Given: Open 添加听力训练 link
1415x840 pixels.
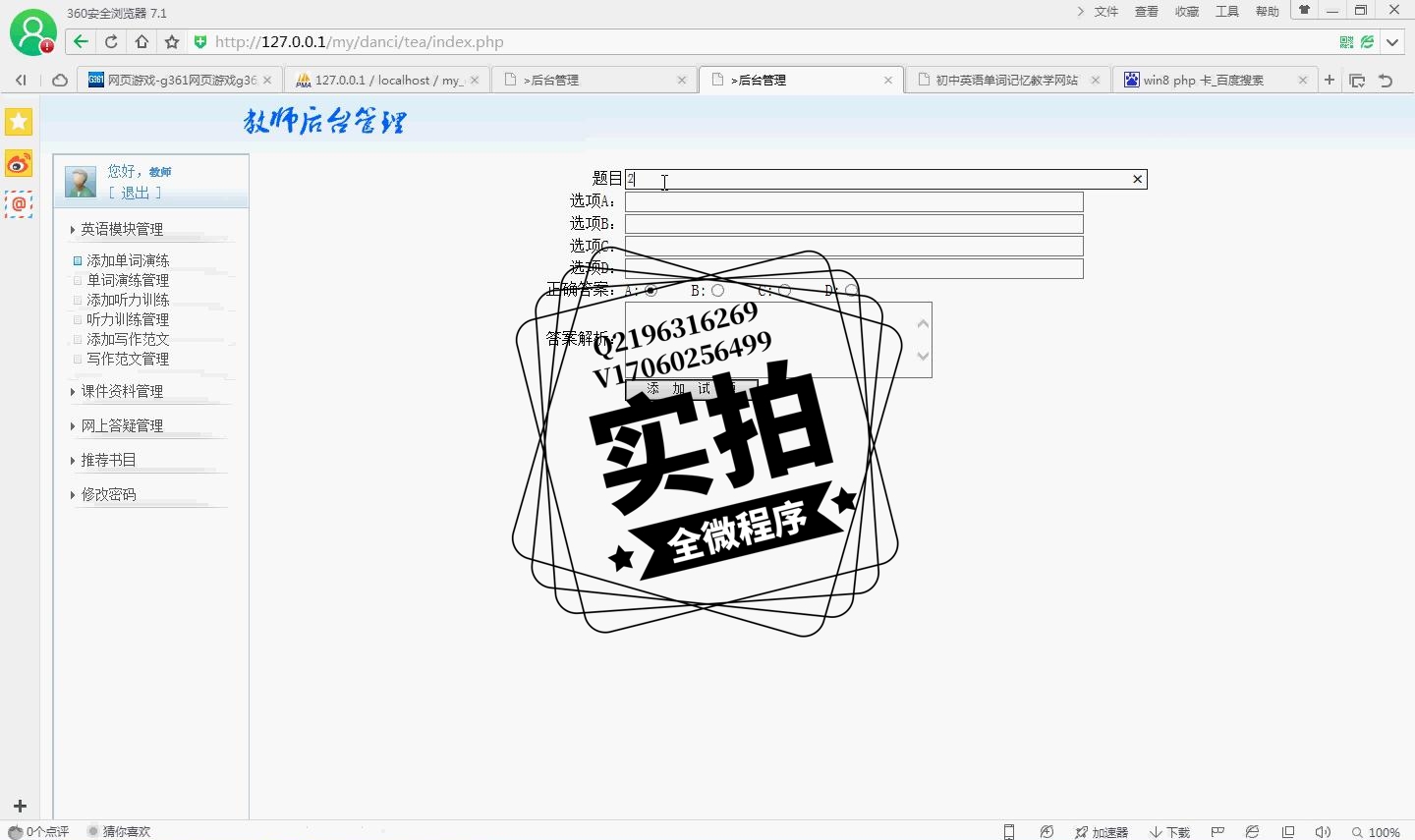Looking at the screenshot, I should click(x=128, y=300).
